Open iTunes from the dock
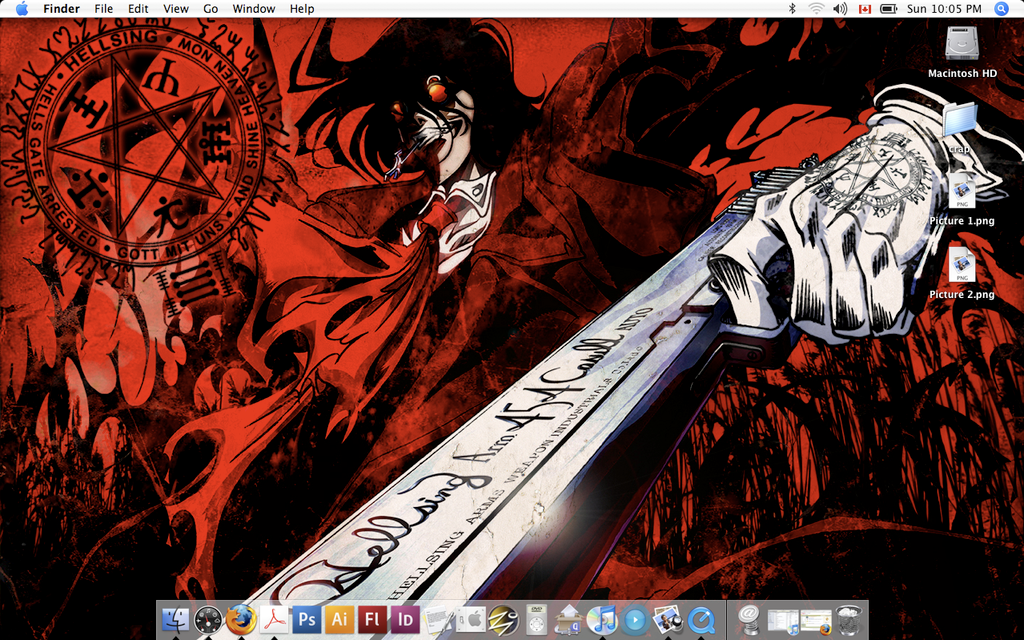1024x640 pixels. click(x=601, y=620)
